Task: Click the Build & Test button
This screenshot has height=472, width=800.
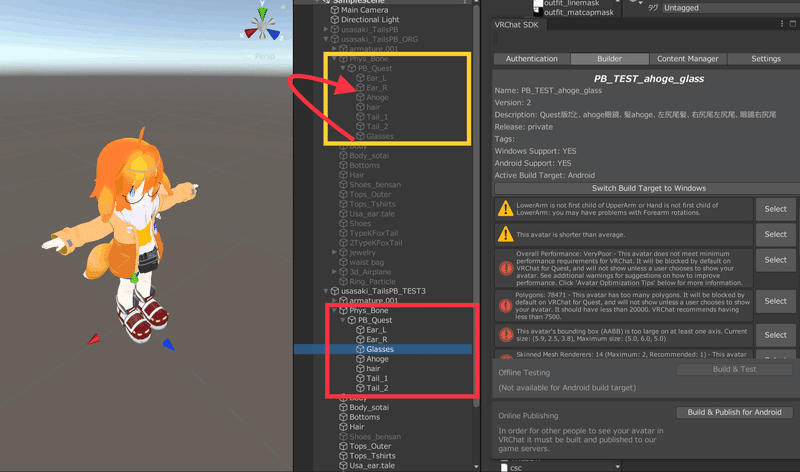Action: coord(734,369)
